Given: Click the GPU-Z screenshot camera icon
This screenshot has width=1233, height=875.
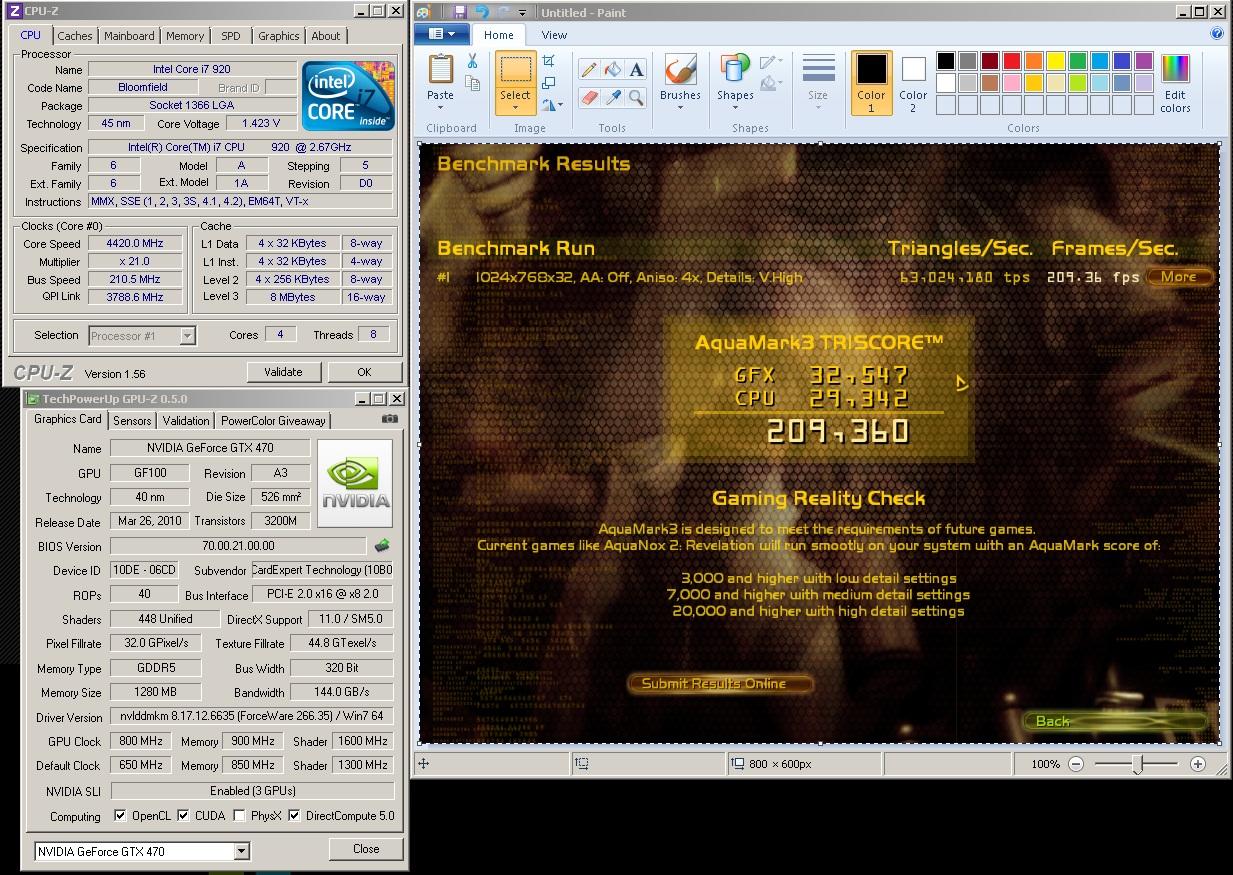Looking at the screenshot, I should 390,419.
